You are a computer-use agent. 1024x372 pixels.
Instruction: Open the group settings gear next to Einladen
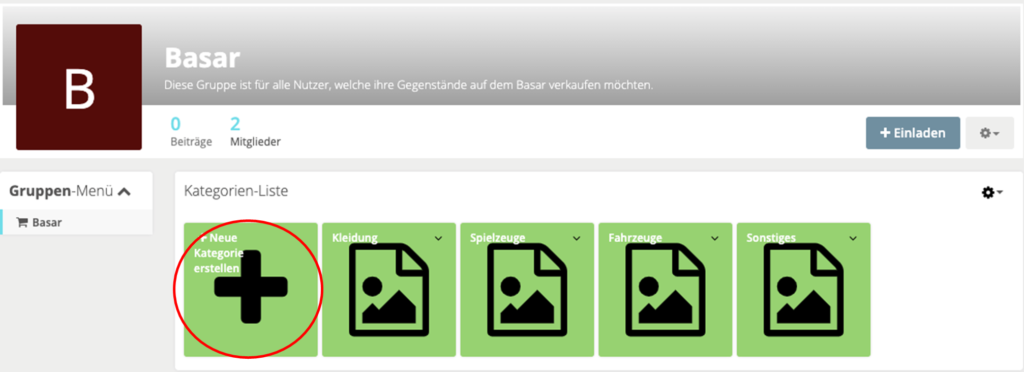click(x=989, y=133)
